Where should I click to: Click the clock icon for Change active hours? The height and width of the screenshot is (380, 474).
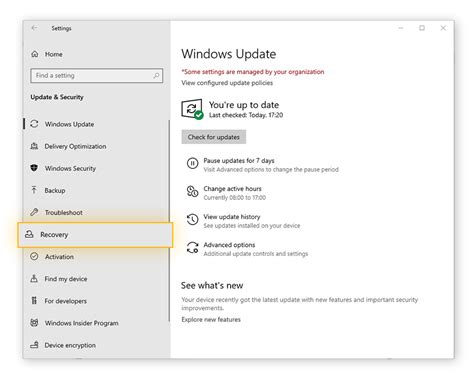(192, 191)
